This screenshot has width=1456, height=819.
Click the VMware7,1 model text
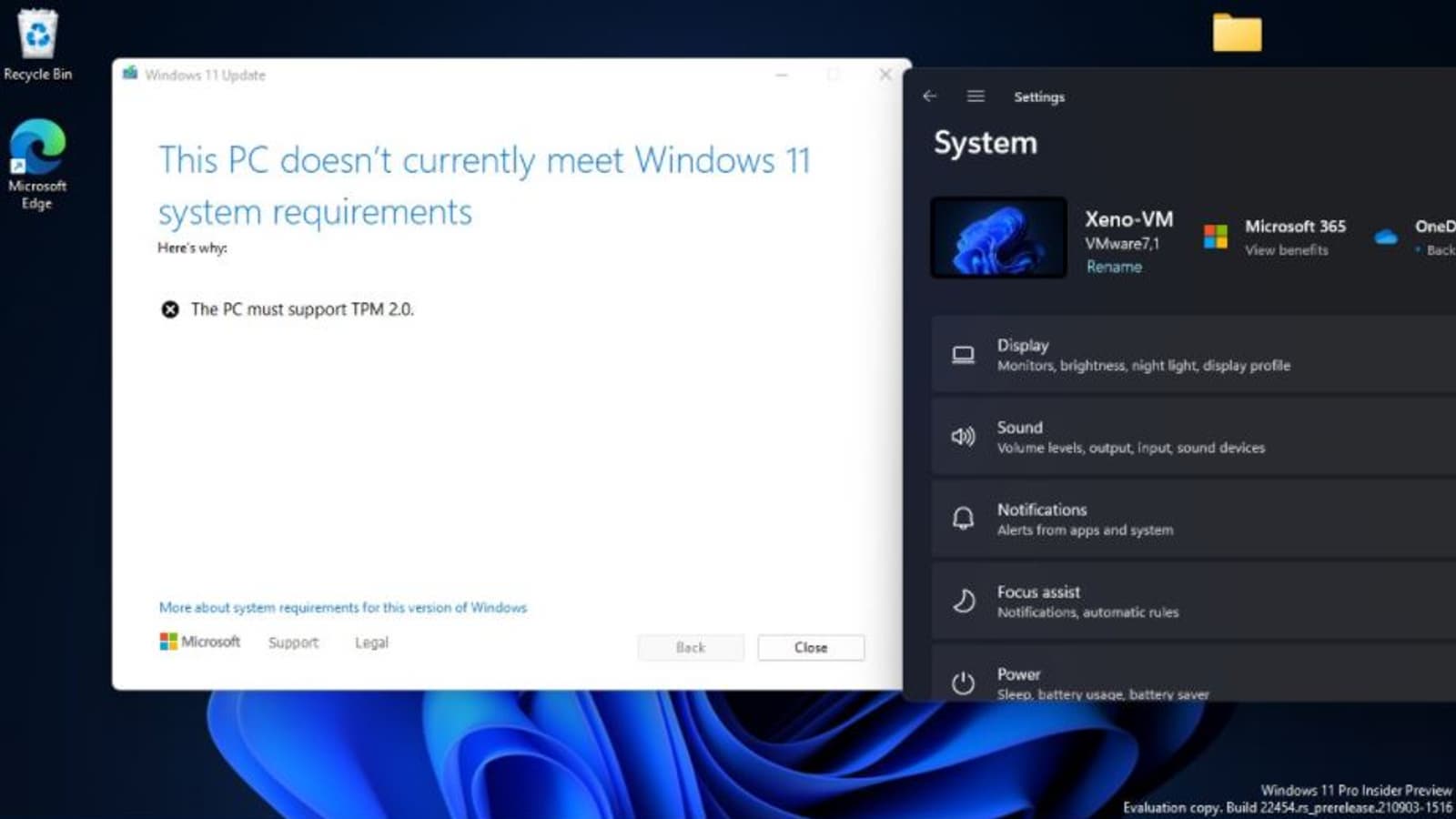[1122, 244]
